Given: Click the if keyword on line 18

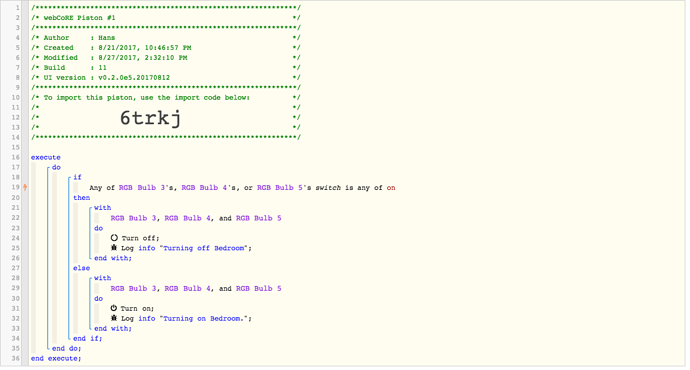Looking at the screenshot, I should 77,177.
